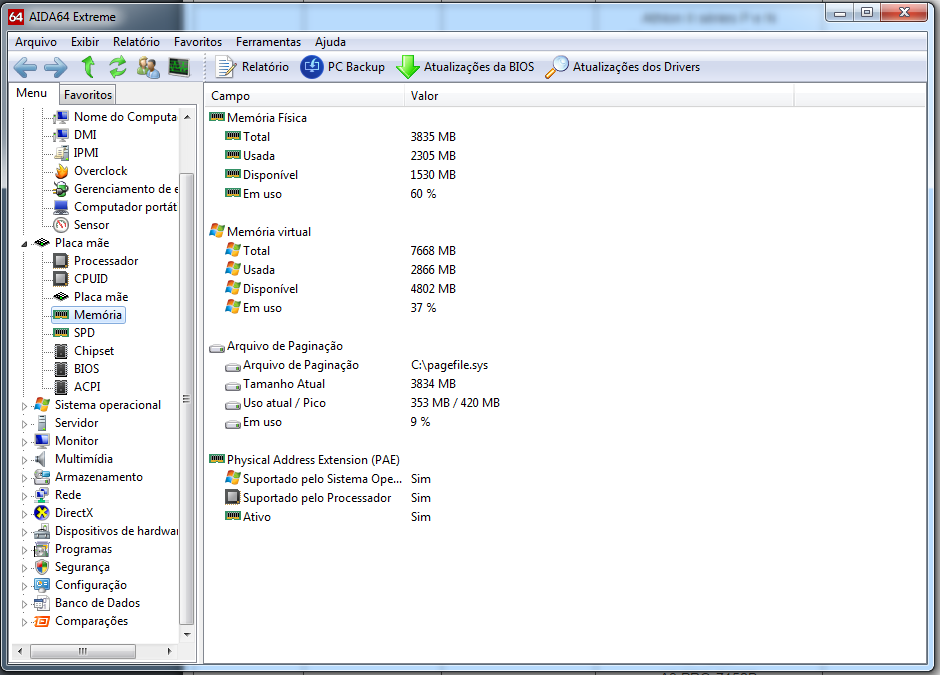Open the Ajuda menu

click(x=330, y=42)
